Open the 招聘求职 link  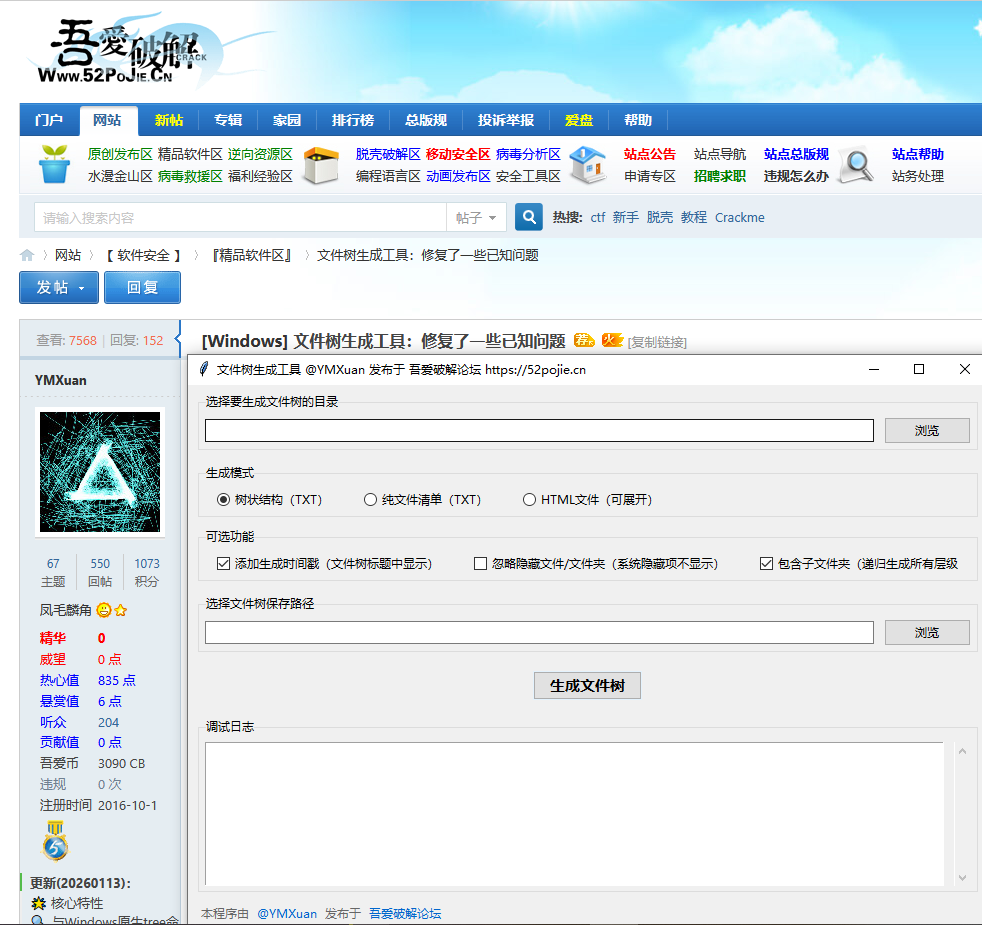coord(720,176)
